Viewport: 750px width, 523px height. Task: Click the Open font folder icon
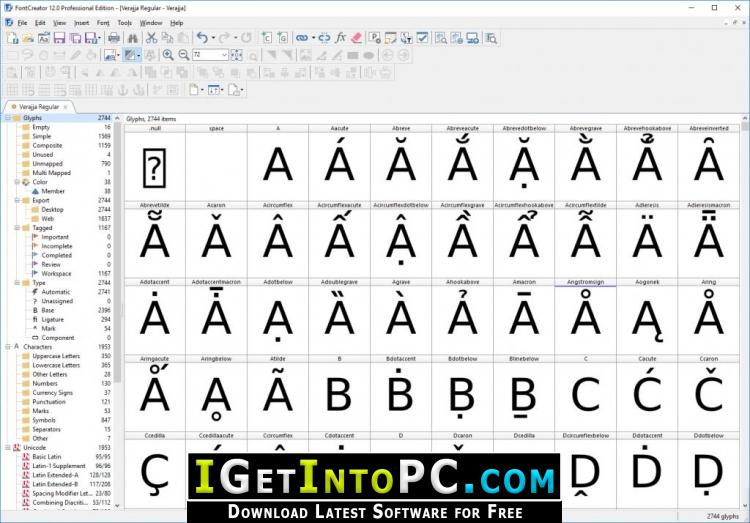click(28, 38)
